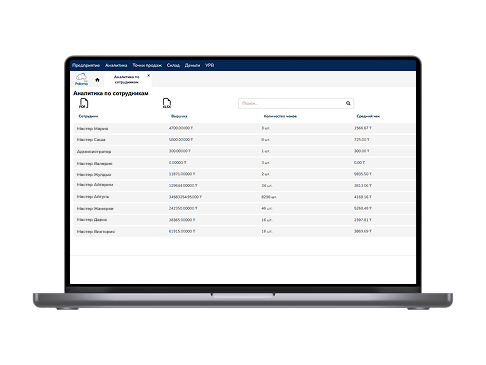Viewport: 486px width, 365px height.
Task: Click the home icon
Action: click(97, 80)
